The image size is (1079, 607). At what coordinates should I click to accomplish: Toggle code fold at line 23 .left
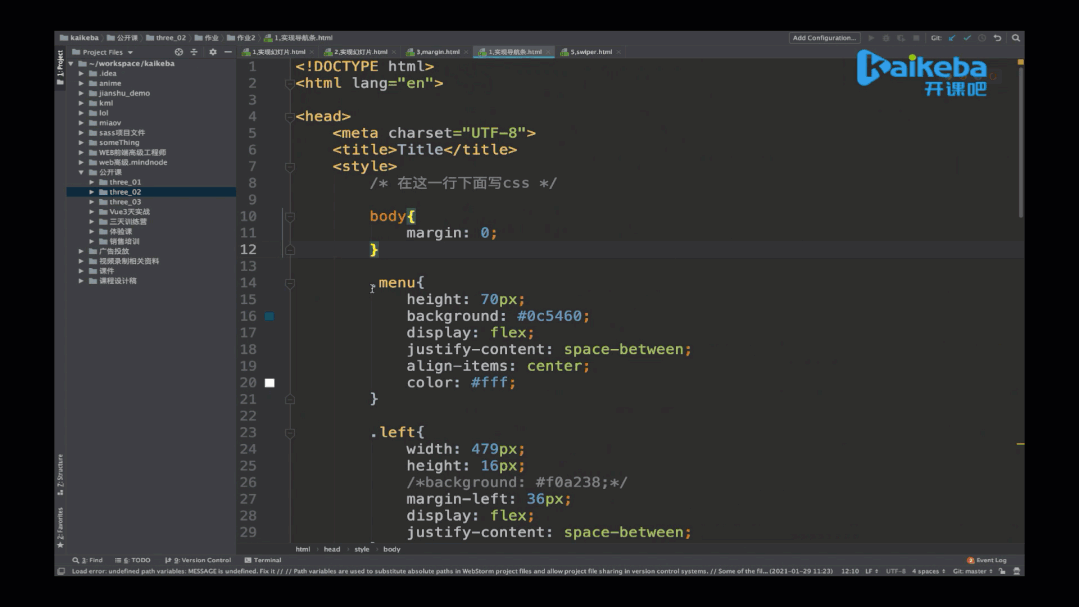(290, 433)
